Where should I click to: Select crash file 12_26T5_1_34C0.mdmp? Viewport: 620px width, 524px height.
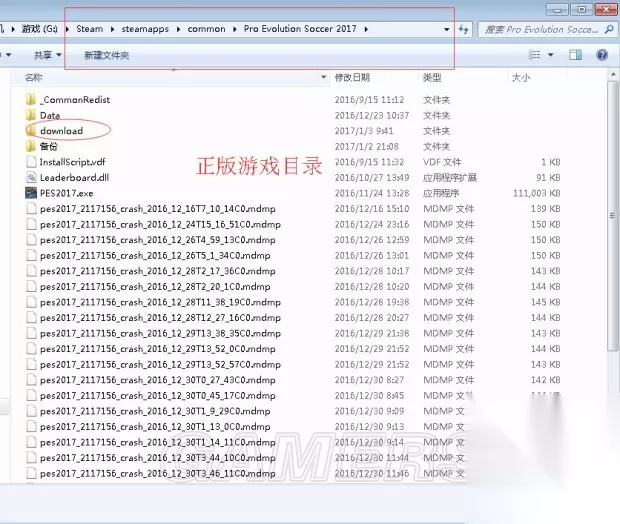149,255
